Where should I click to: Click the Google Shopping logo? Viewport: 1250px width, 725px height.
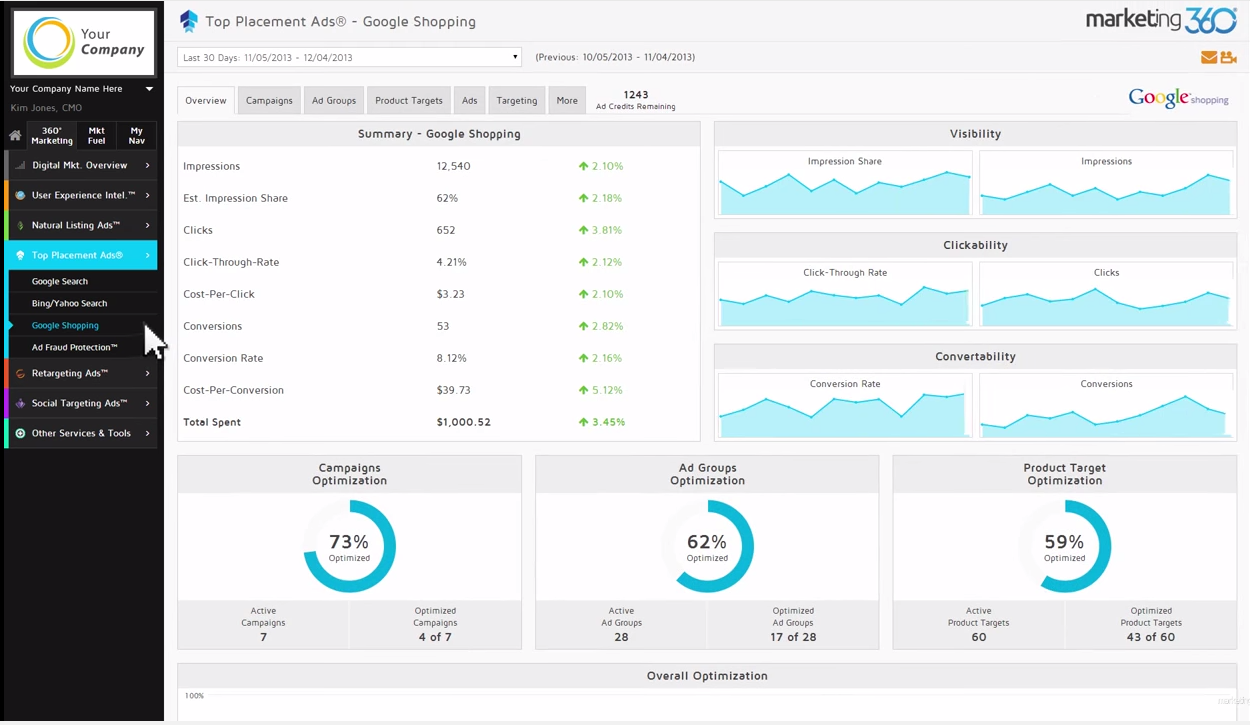point(1178,98)
